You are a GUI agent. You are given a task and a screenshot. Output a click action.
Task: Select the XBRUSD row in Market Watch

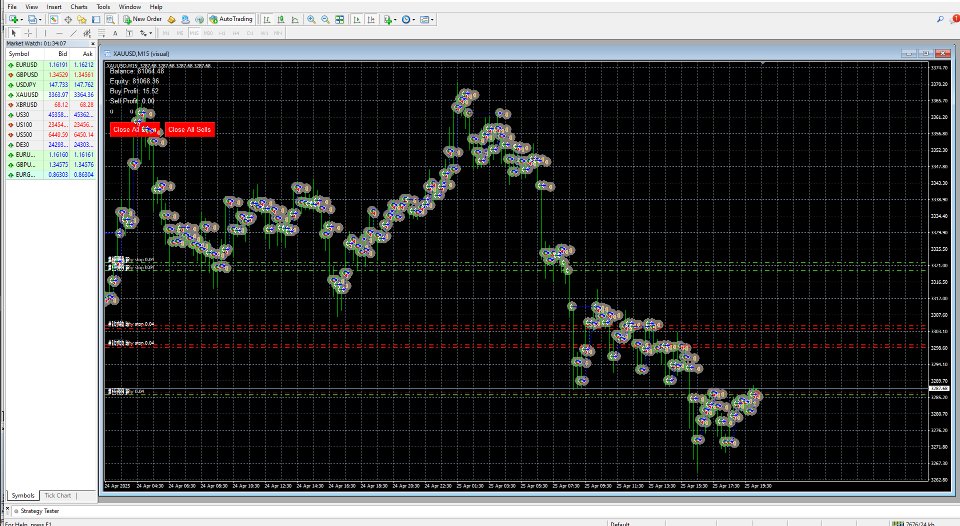point(51,105)
